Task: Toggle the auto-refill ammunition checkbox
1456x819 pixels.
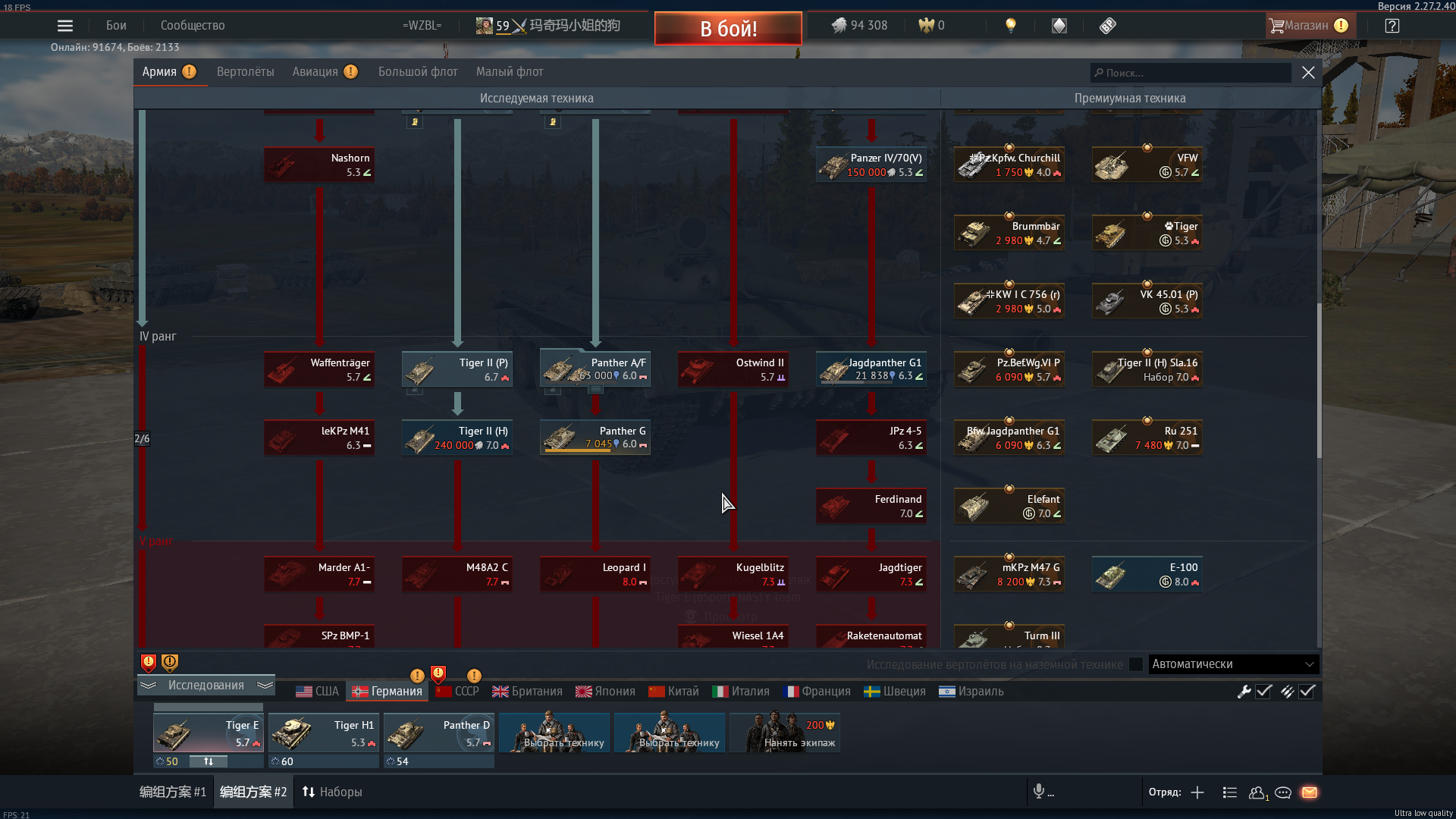Action: point(1307,692)
